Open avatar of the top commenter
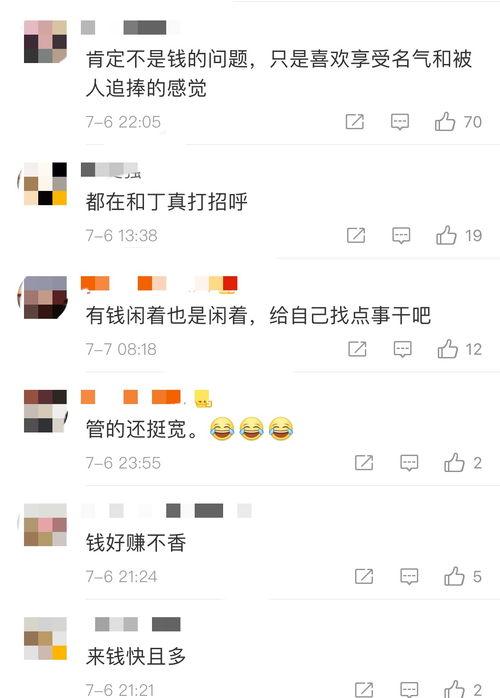 point(45,41)
